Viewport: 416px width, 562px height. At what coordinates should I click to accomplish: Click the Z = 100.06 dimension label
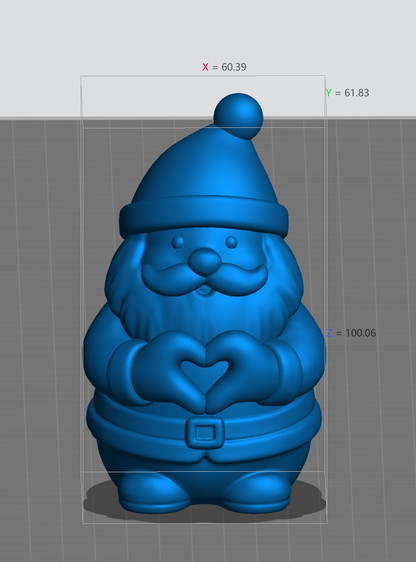[351, 333]
